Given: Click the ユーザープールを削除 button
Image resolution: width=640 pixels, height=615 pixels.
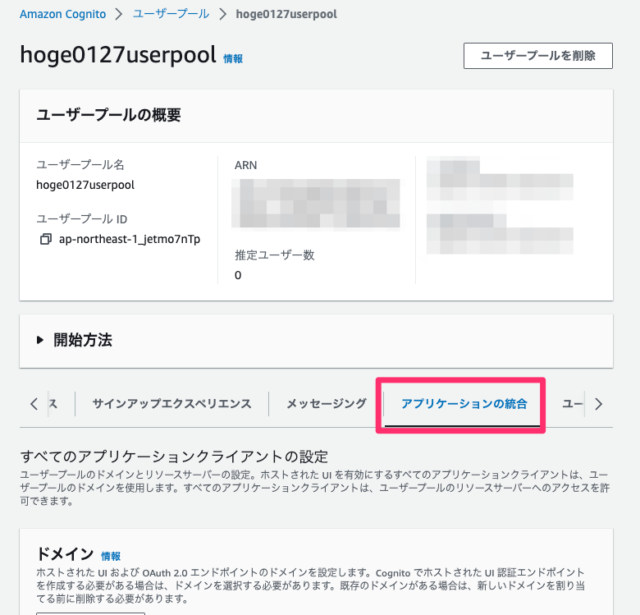Looking at the screenshot, I should tap(538, 56).
